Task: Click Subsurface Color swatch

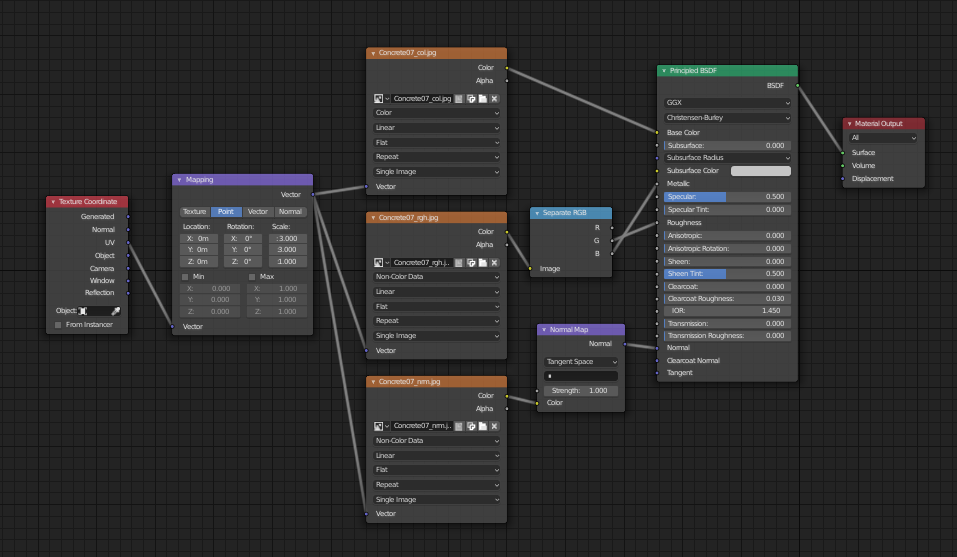Action: (x=760, y=171)
